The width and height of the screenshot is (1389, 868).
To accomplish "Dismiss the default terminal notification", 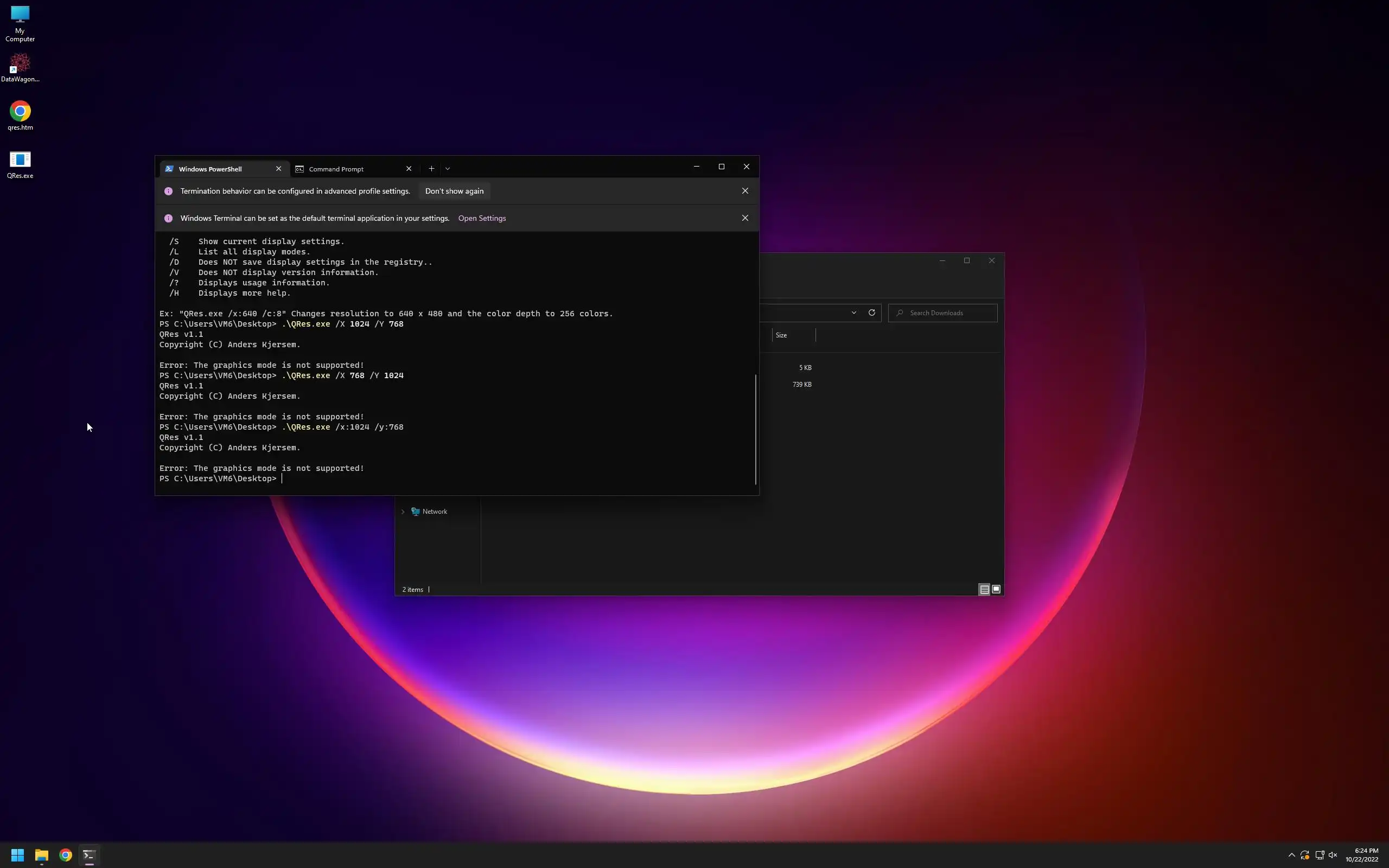I will pos(744,218).
